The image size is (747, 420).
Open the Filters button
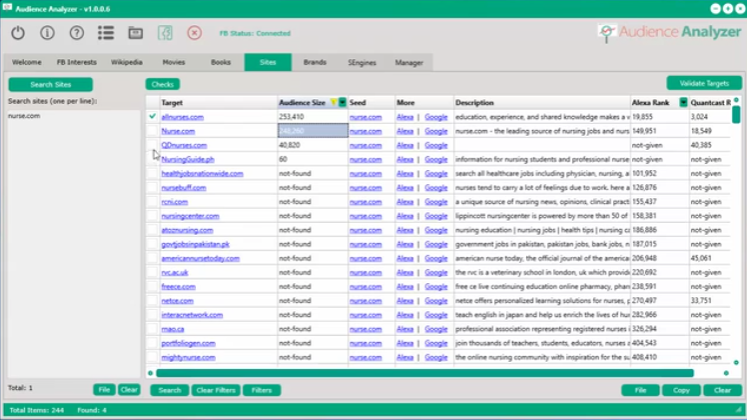pyautogui.click(x=262, y=390)
